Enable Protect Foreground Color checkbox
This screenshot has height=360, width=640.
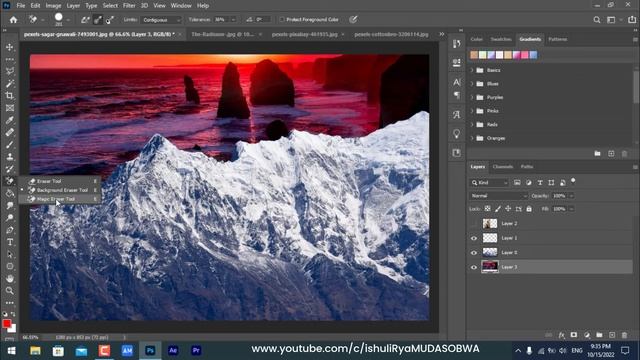(x=282, y=20)
